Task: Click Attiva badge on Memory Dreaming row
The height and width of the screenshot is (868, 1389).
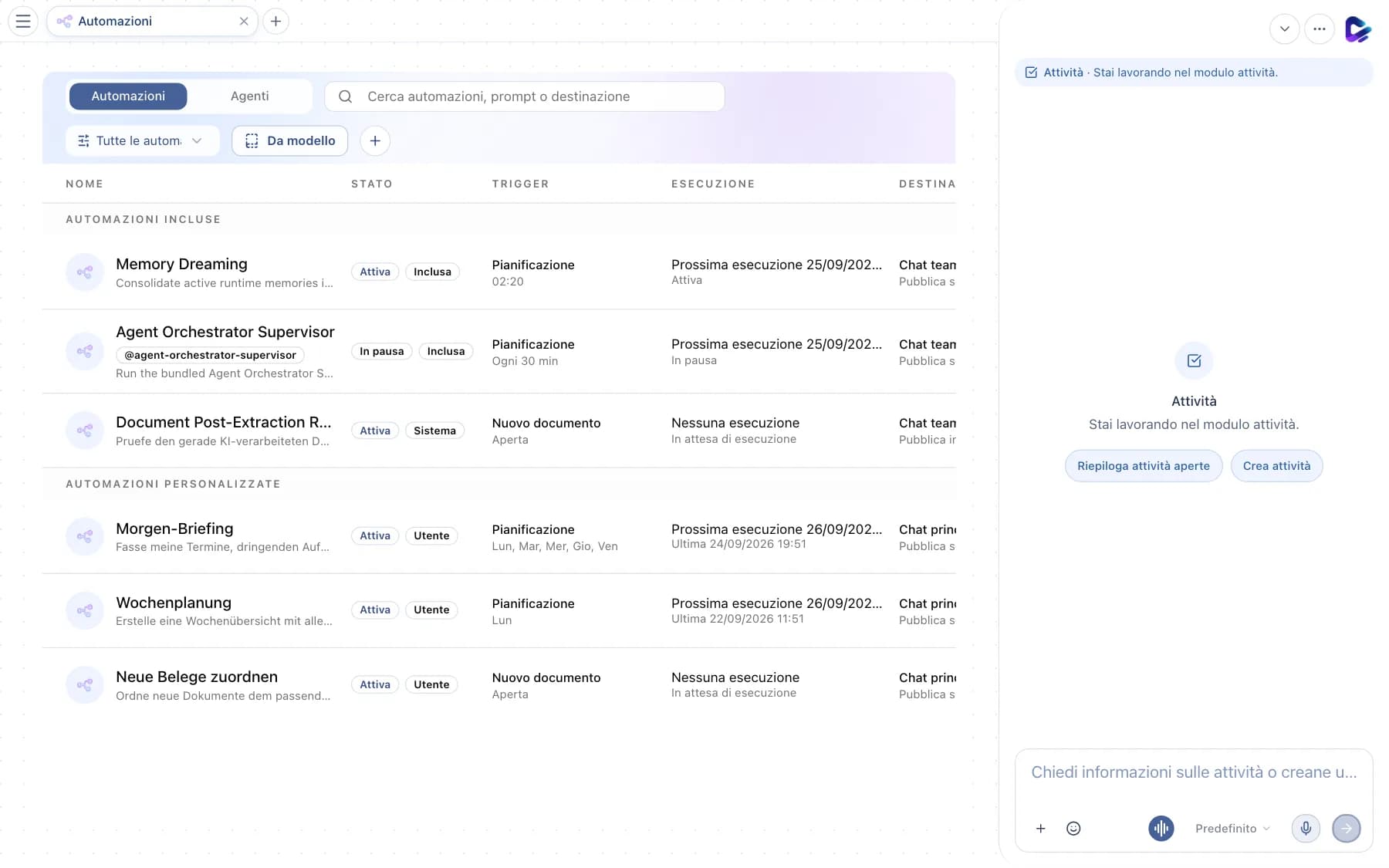Action: pos(375,272)
